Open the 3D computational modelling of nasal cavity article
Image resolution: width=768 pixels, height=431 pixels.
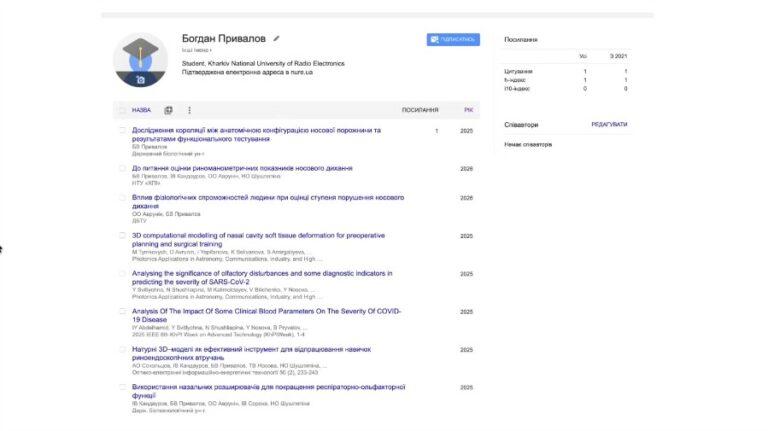(x=258, y=239)
